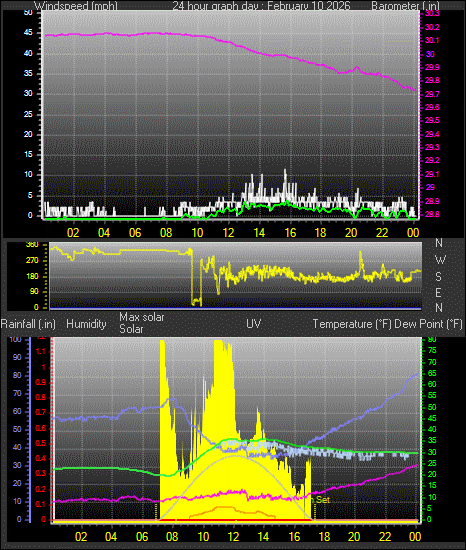Pick hour 06 below the windspeed chart
This screenshot has height=550, width=466.
pos(135,233)
